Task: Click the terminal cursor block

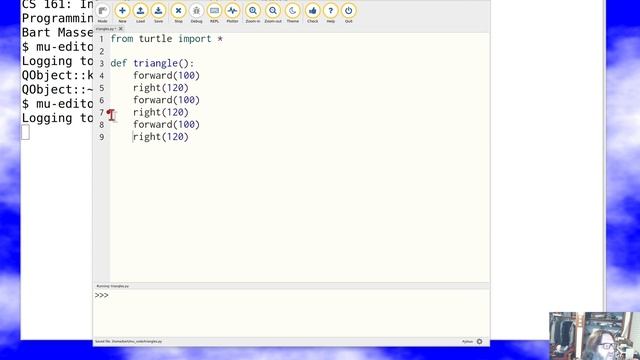Action: coord(25,132)
